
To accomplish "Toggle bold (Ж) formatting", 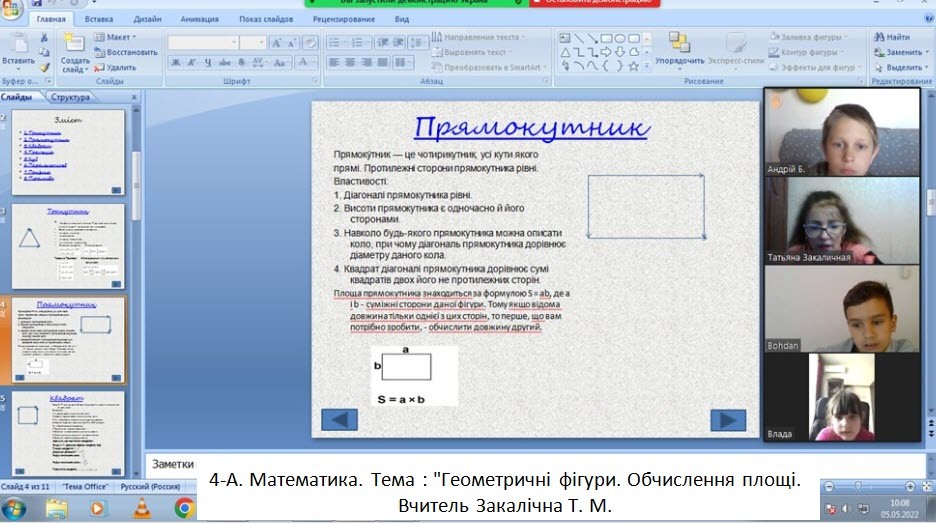I will (x=175, y=62).
